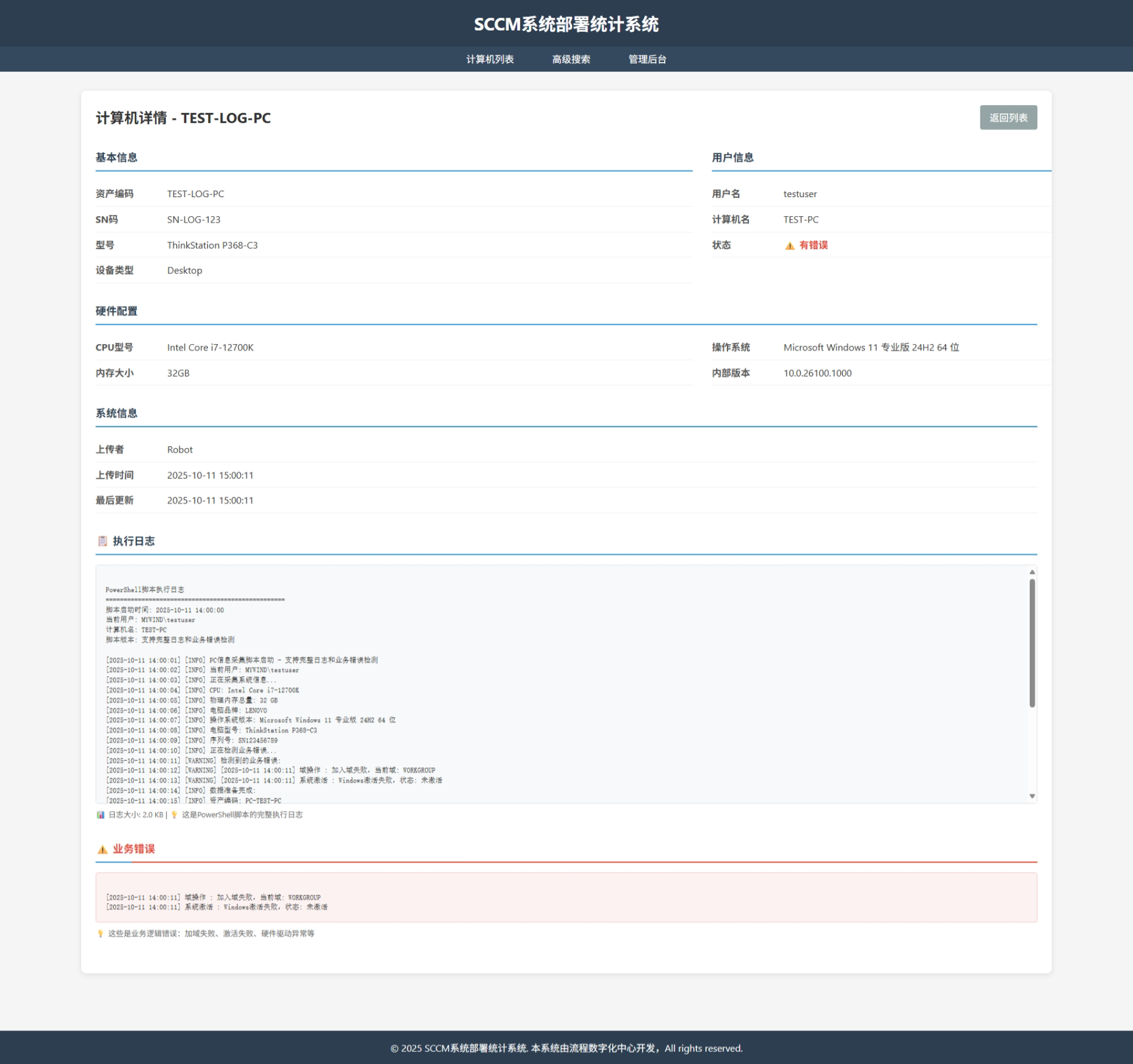Click the lightbulb icon beside 这些是业务逻辑错误

100,933
